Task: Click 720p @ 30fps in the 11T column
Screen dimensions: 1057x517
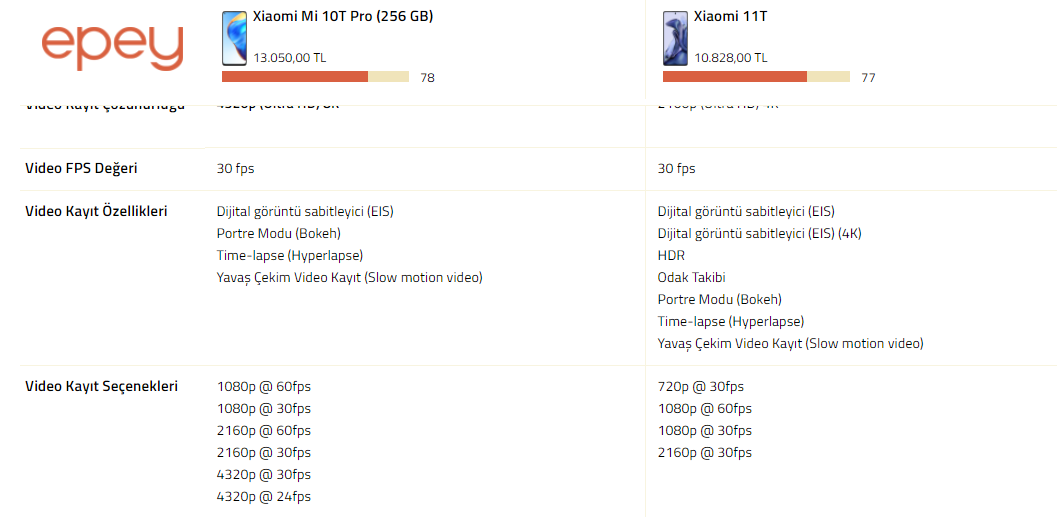Action: (x=701, y=387)
